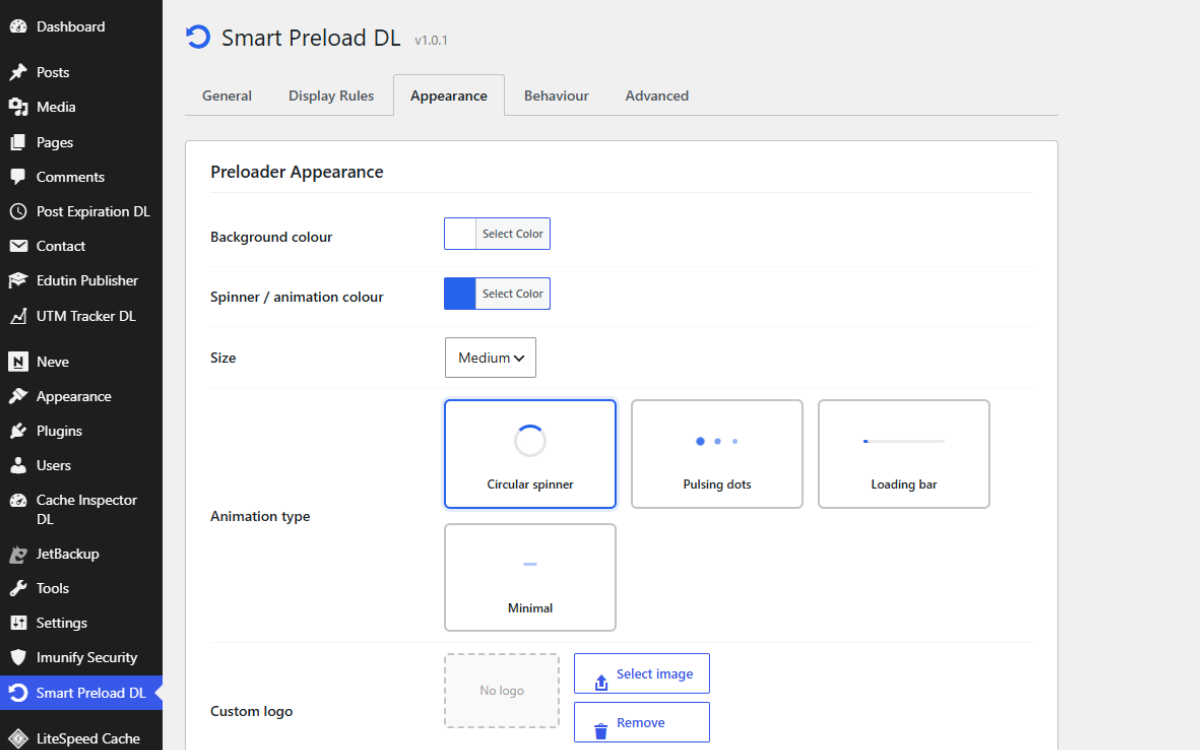This screenshot has height=750, width=1200.
Task: Click the JetBackup icon
Action: pyautogui.click(x=18, y=554)
